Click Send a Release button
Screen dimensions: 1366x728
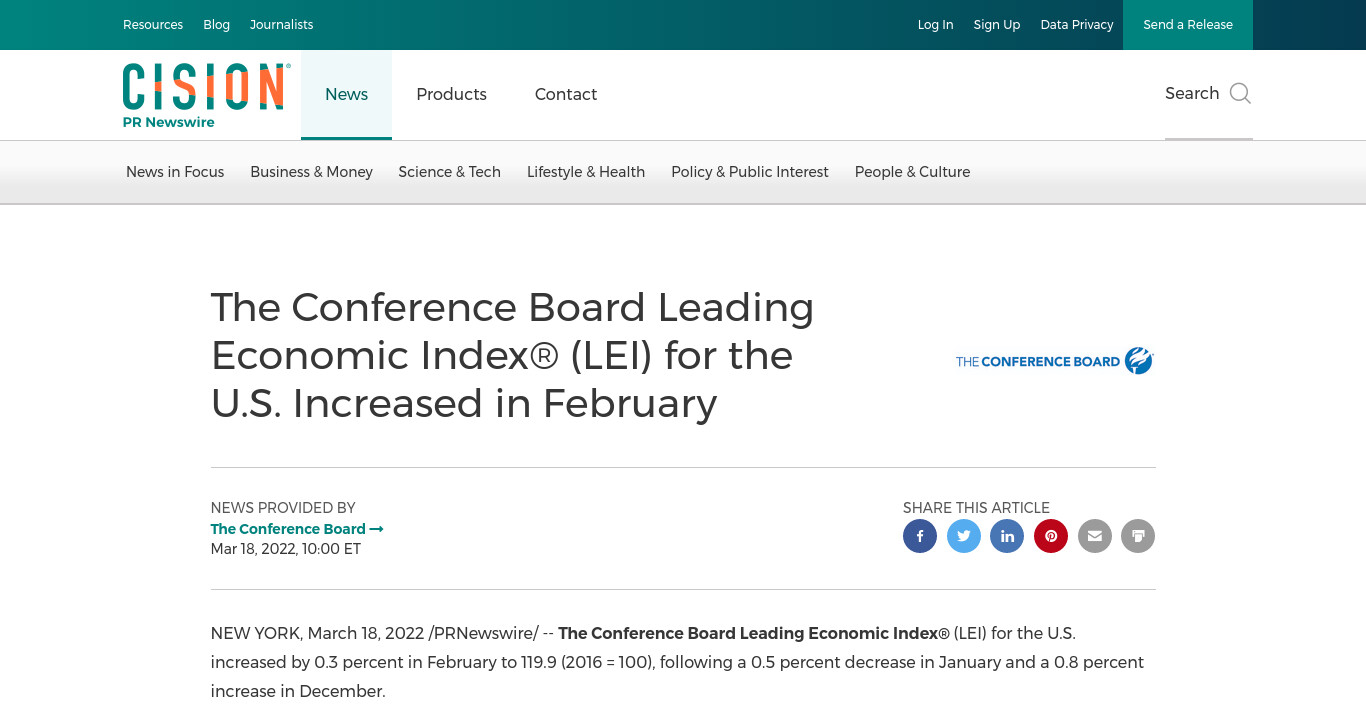[1188, 25]
